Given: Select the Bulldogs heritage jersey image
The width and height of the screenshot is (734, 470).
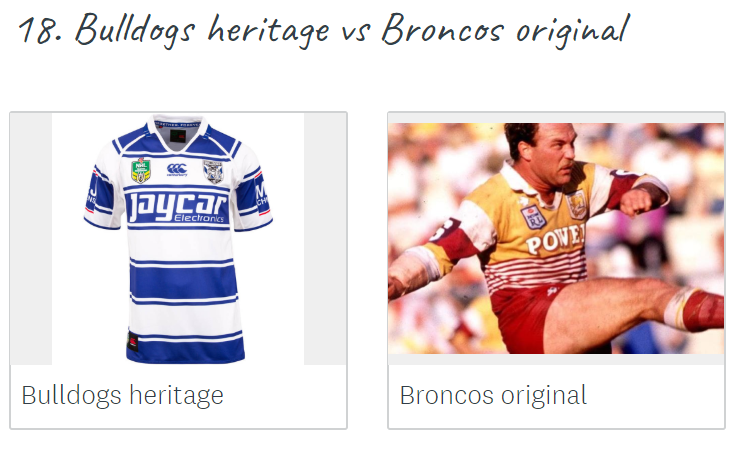Looking at the screenshot, I should (x=178, y=239).
